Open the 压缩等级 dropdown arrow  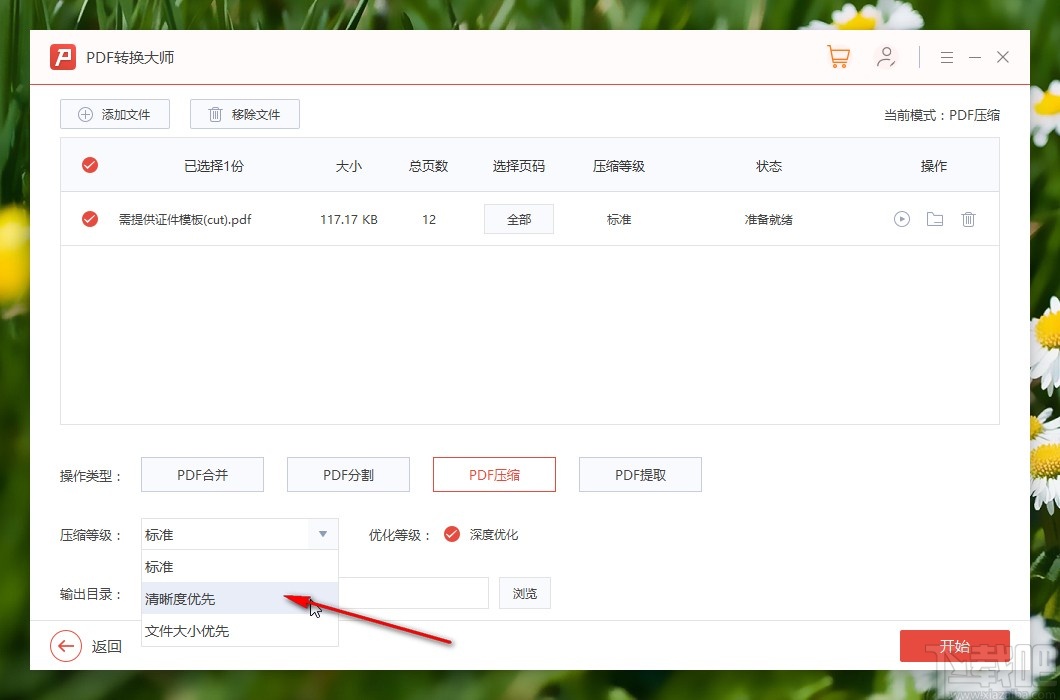[322, 534]
